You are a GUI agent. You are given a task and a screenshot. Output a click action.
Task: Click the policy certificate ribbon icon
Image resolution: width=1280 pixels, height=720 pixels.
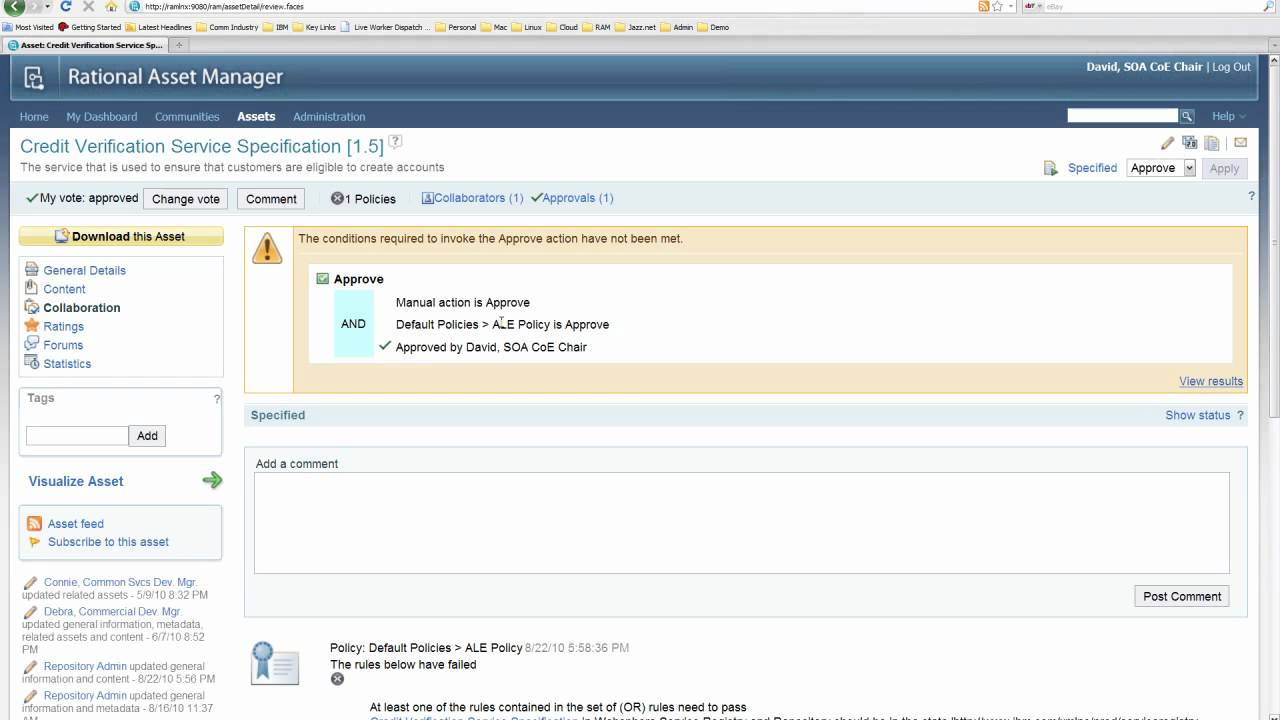click(x=275, y=663)
